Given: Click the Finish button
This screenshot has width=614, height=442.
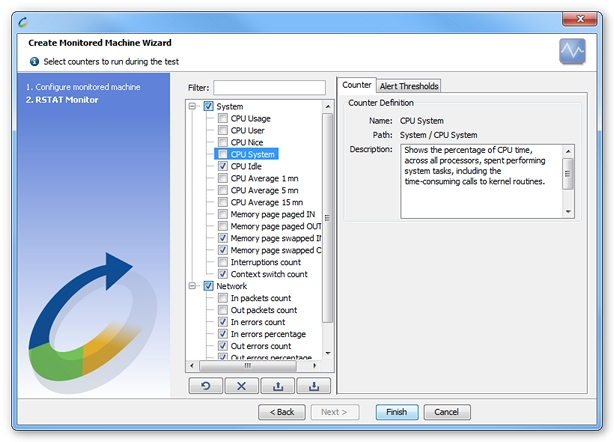Looking at the screenshot, I should point(397,412).
